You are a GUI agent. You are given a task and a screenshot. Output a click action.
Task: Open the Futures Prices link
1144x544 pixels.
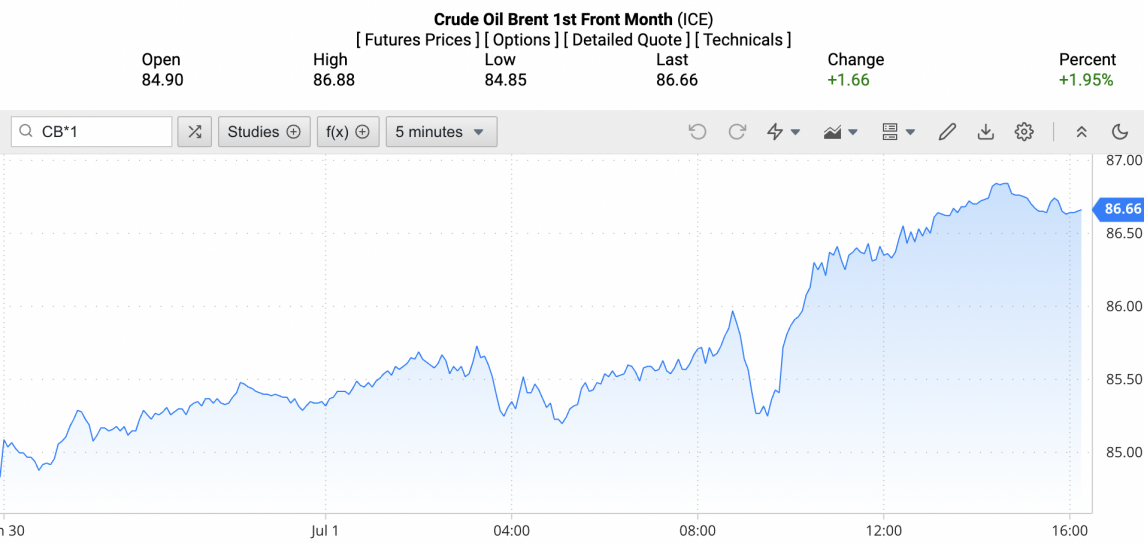417,40
